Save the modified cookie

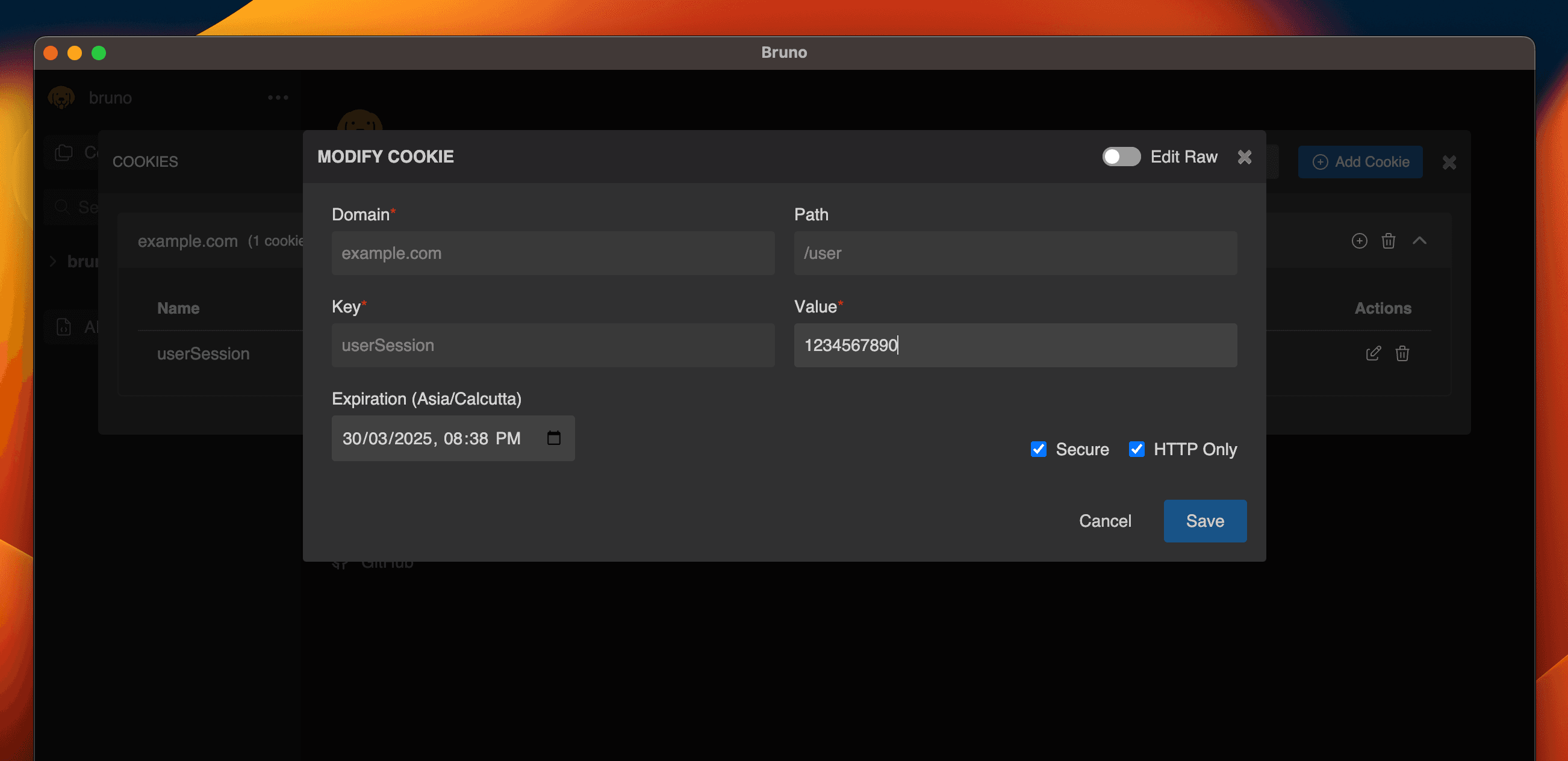coord(1204,521)
